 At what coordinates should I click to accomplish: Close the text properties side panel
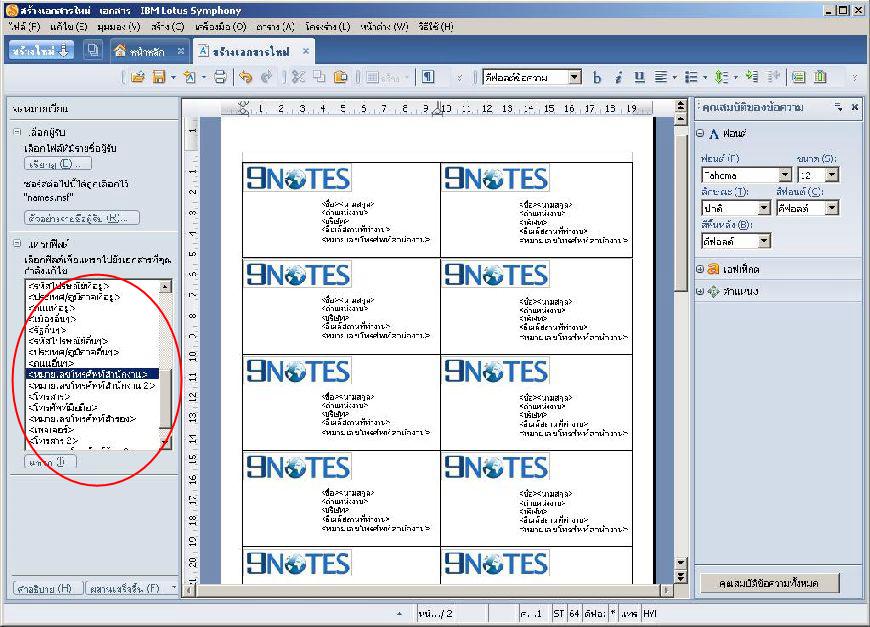pyautogui.click(x=855, y=107)
